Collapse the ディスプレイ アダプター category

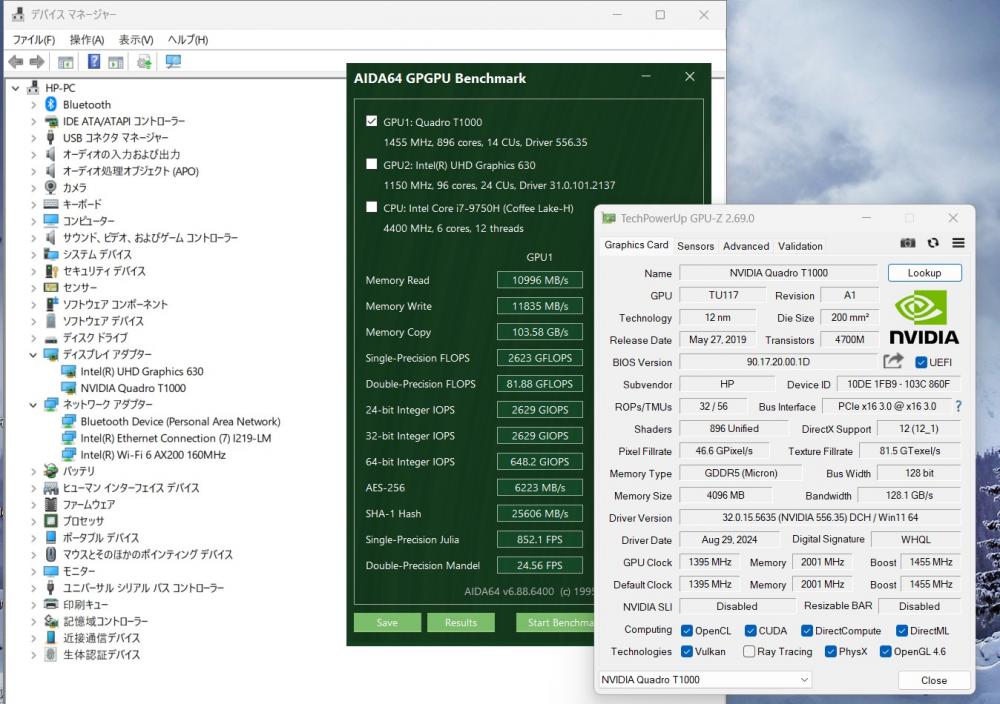pyautogui.click(x=33, y=355)
